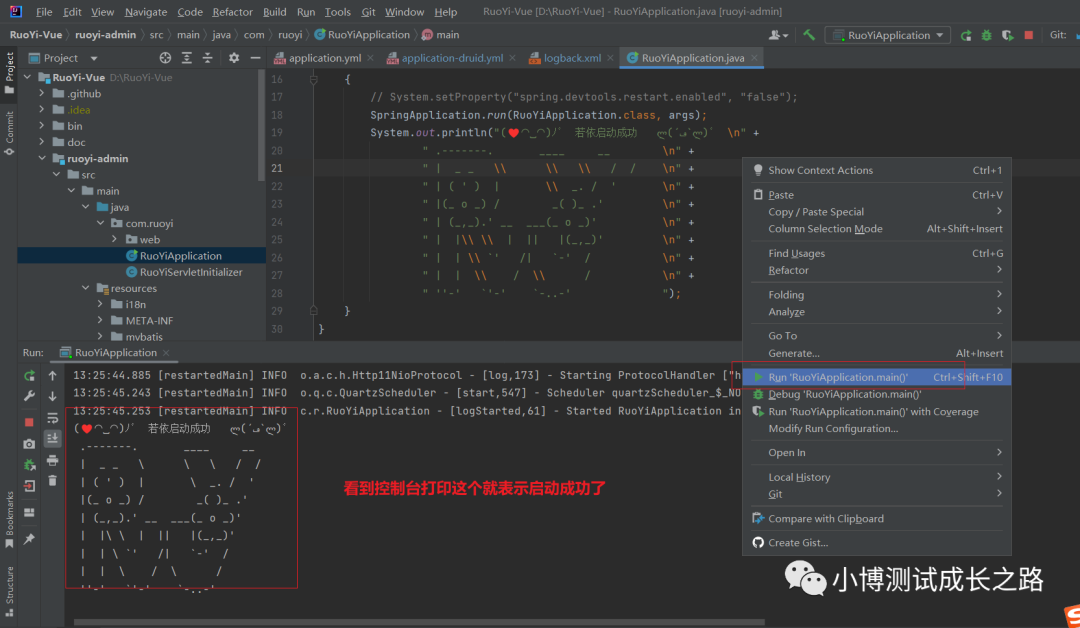
Task: Click the Expand All icon in the Project panel
Action: pos(186,58)
